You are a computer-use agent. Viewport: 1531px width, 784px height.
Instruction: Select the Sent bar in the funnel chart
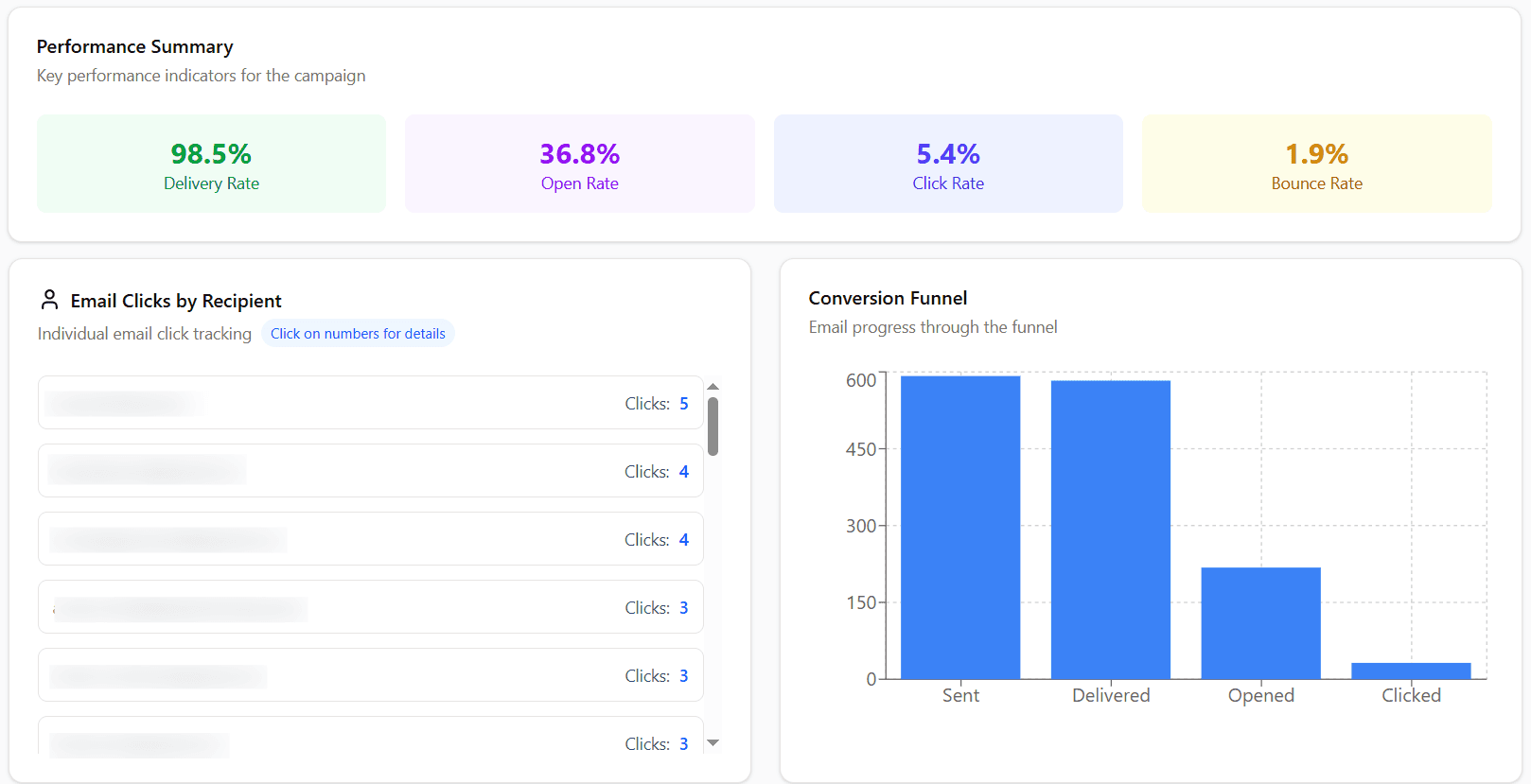pyautogui.click(x=959, y=527)
